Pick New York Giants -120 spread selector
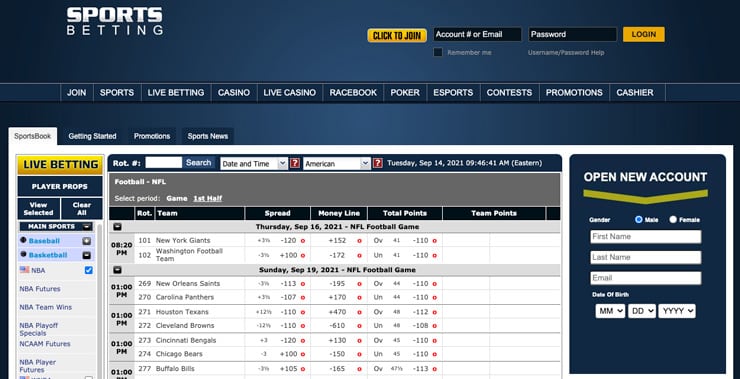The width and height of the screenshot is (740, 379). 303,241
